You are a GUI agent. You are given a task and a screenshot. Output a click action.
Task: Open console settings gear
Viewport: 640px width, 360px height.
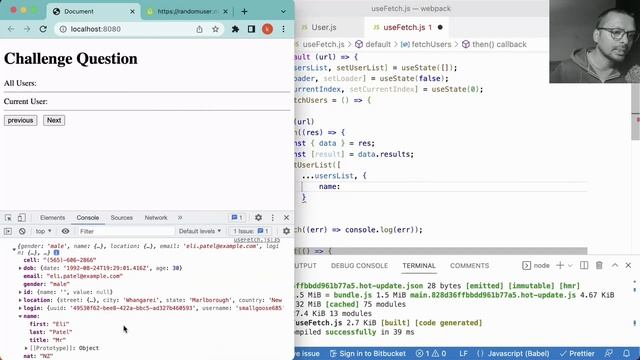click(286, 231)
